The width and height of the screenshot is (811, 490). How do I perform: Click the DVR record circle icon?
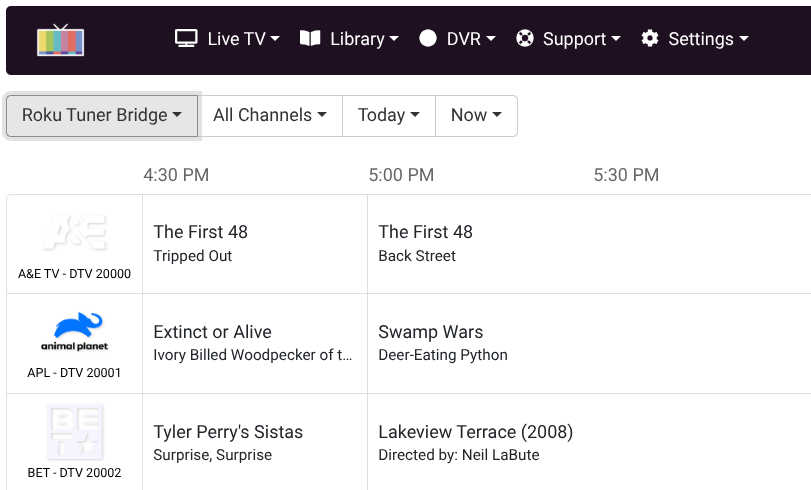pos(428,39)
